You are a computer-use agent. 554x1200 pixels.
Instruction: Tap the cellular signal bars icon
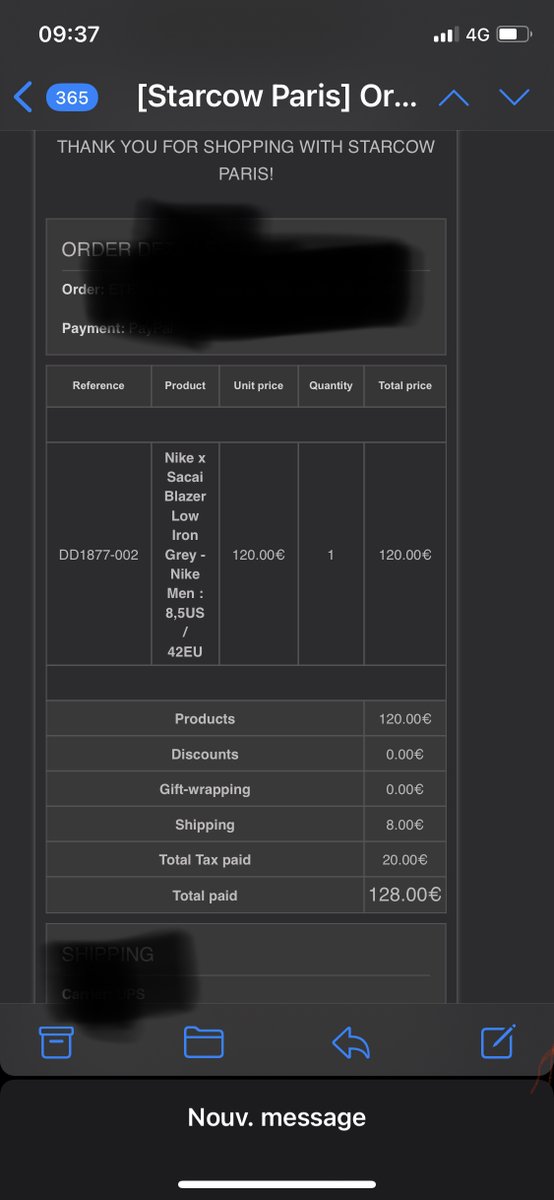tap(445, 36)
